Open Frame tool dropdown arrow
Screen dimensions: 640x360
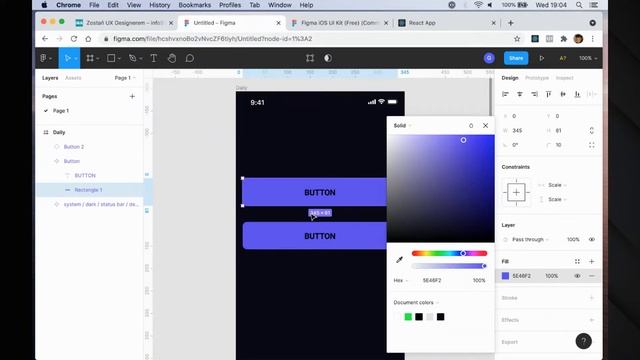pos(98,59)
